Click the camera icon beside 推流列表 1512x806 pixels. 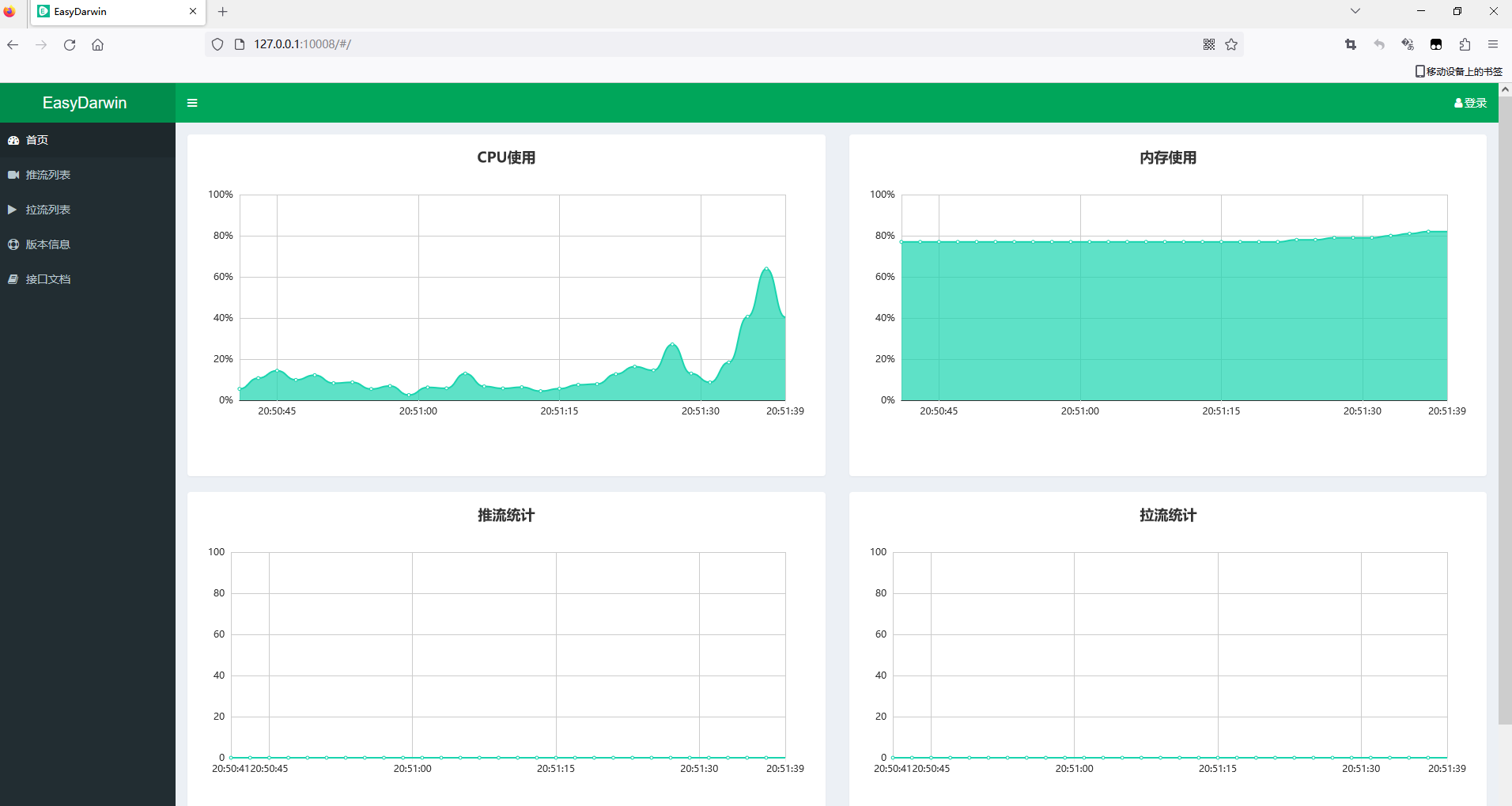pyautogui.click(x=13, y=175)
